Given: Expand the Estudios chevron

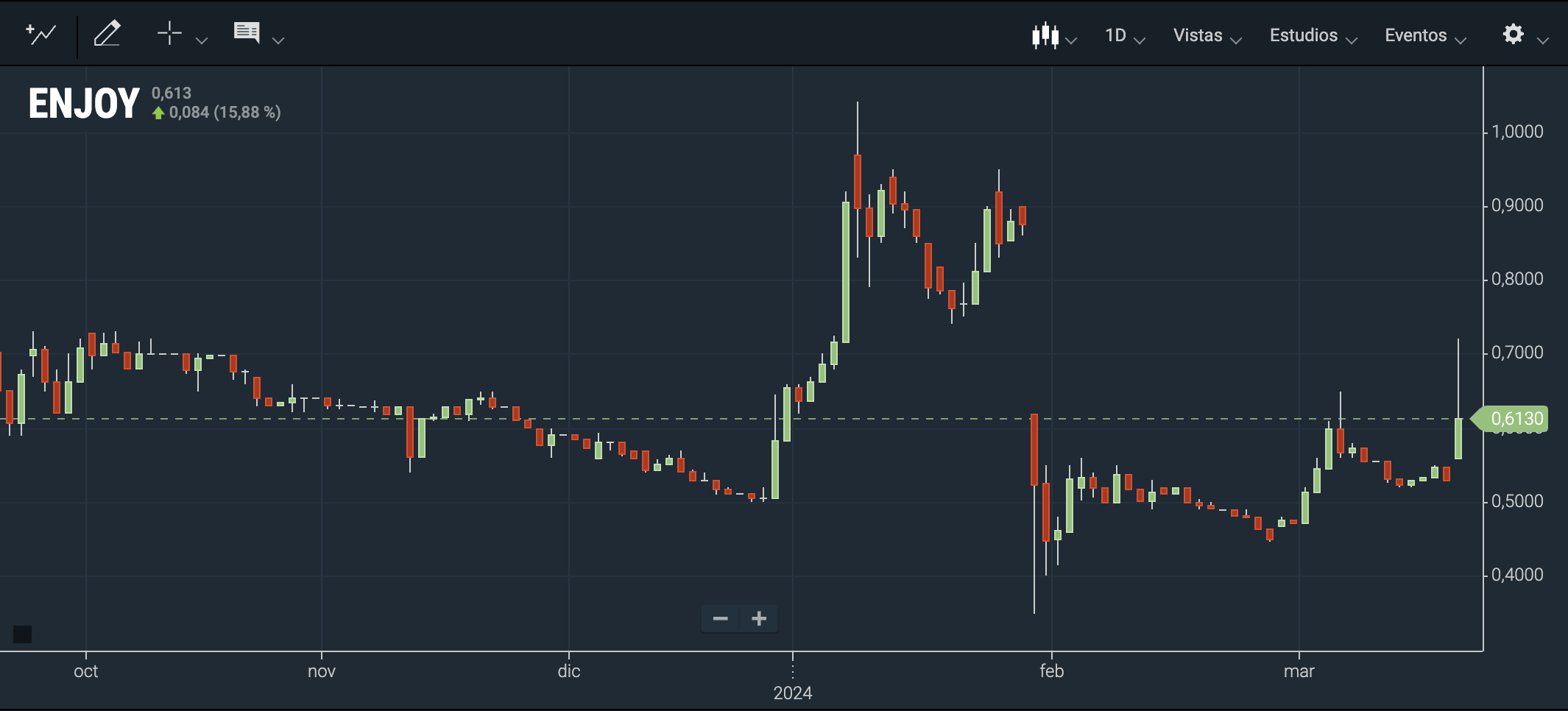Looking at the screenshot, I should click(1352, 41).
